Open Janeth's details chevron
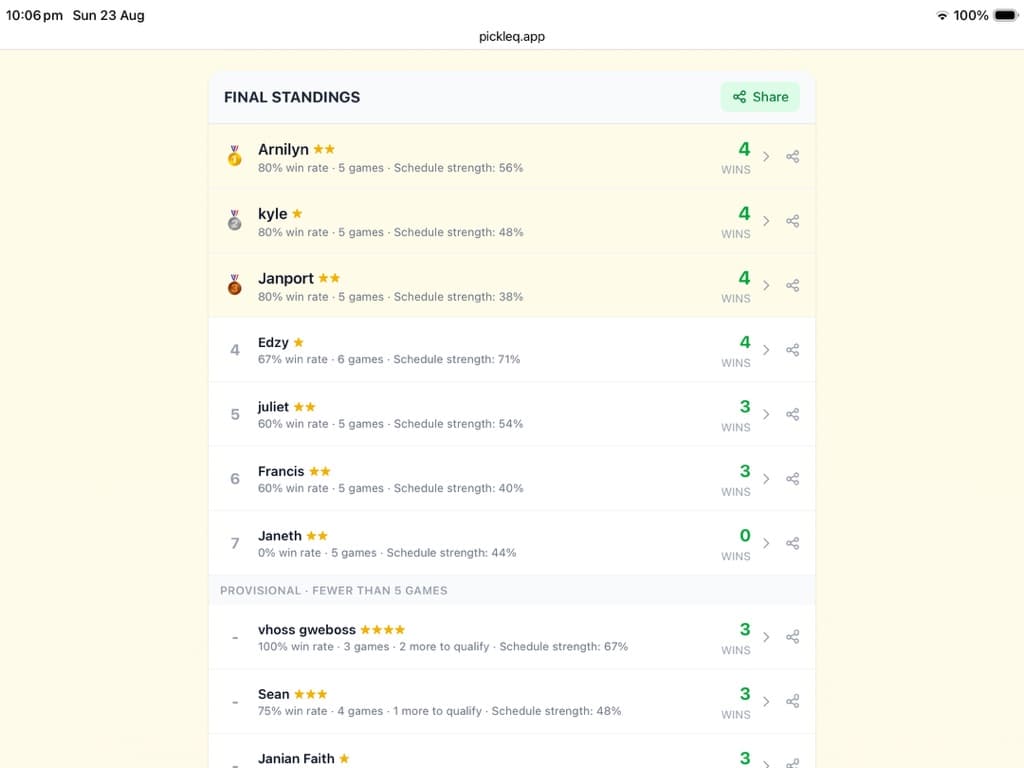Image resolution: width=1024 pixels, height=768 pixels. [x=766, y=543]
